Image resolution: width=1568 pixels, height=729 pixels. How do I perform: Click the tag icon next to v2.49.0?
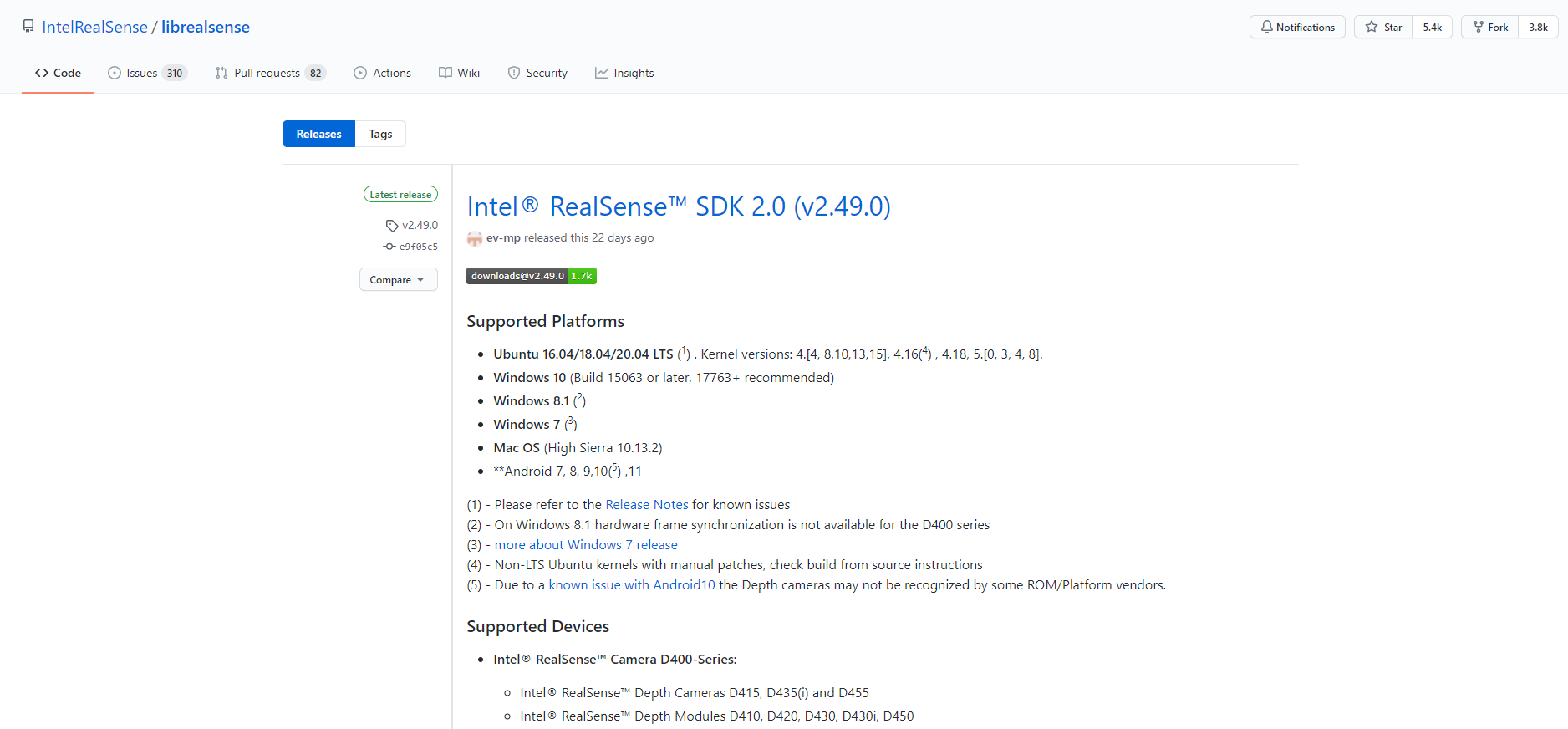pos(391,226)
